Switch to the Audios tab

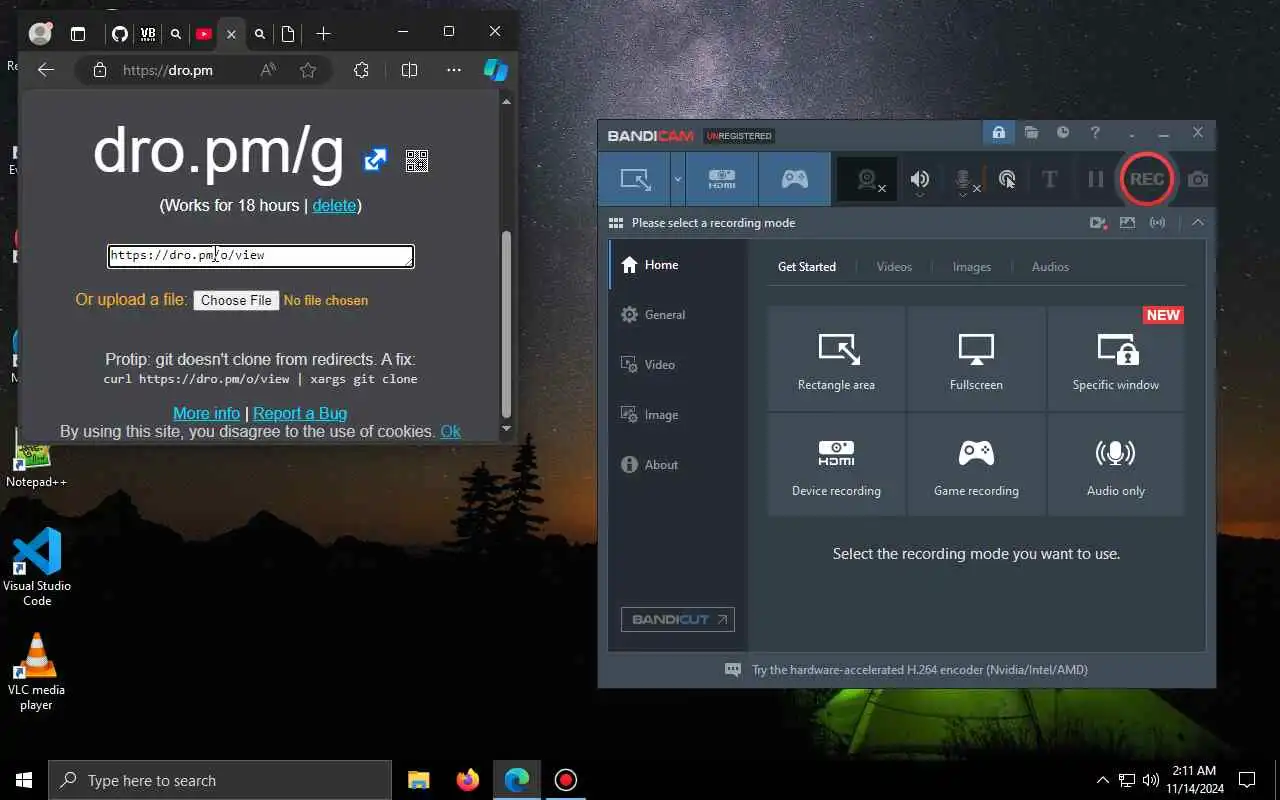pyautogui.click(x=1050, y=267)
